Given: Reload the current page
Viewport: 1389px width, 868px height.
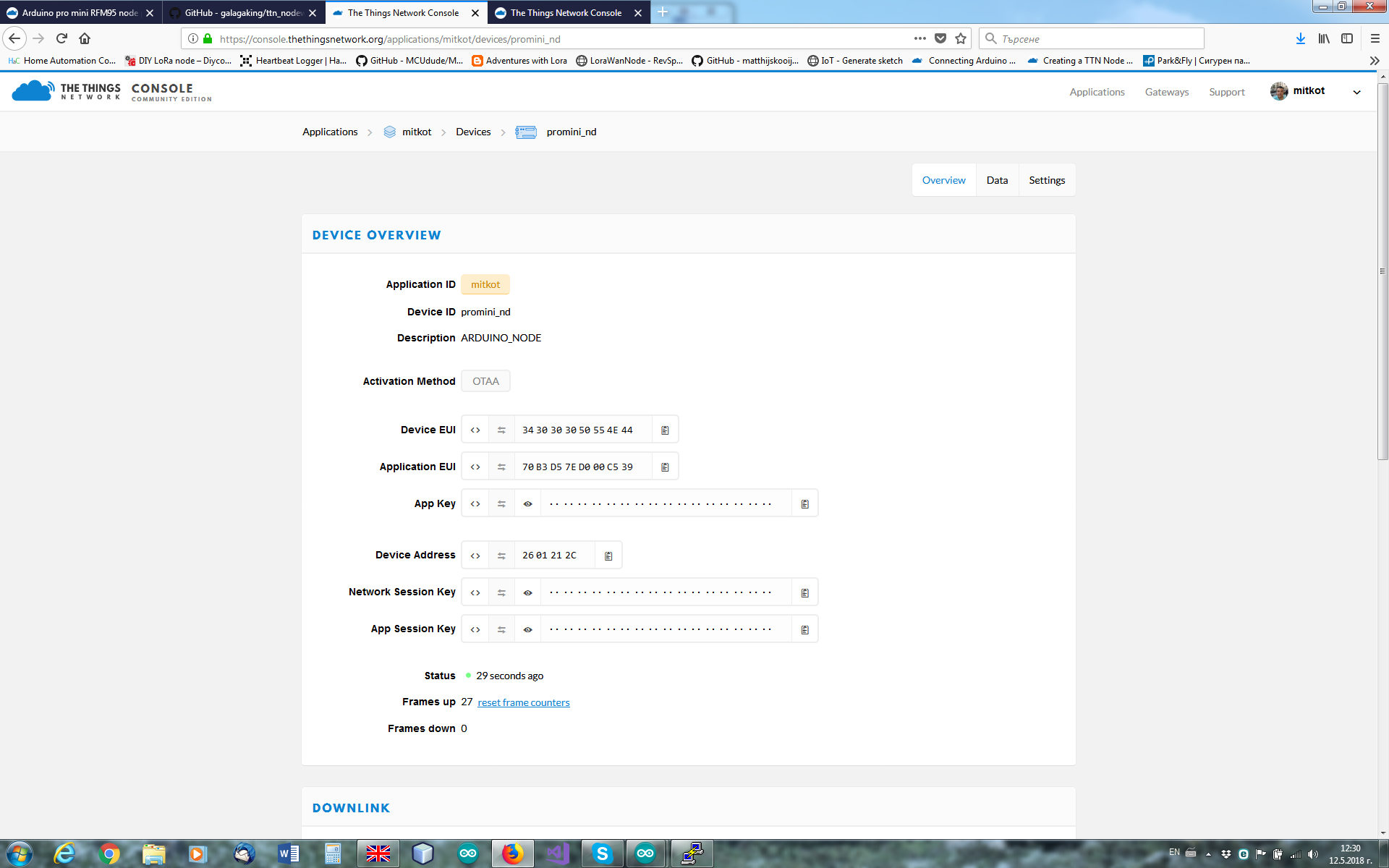Looking at the screenshot, I should tap(61, 38).
